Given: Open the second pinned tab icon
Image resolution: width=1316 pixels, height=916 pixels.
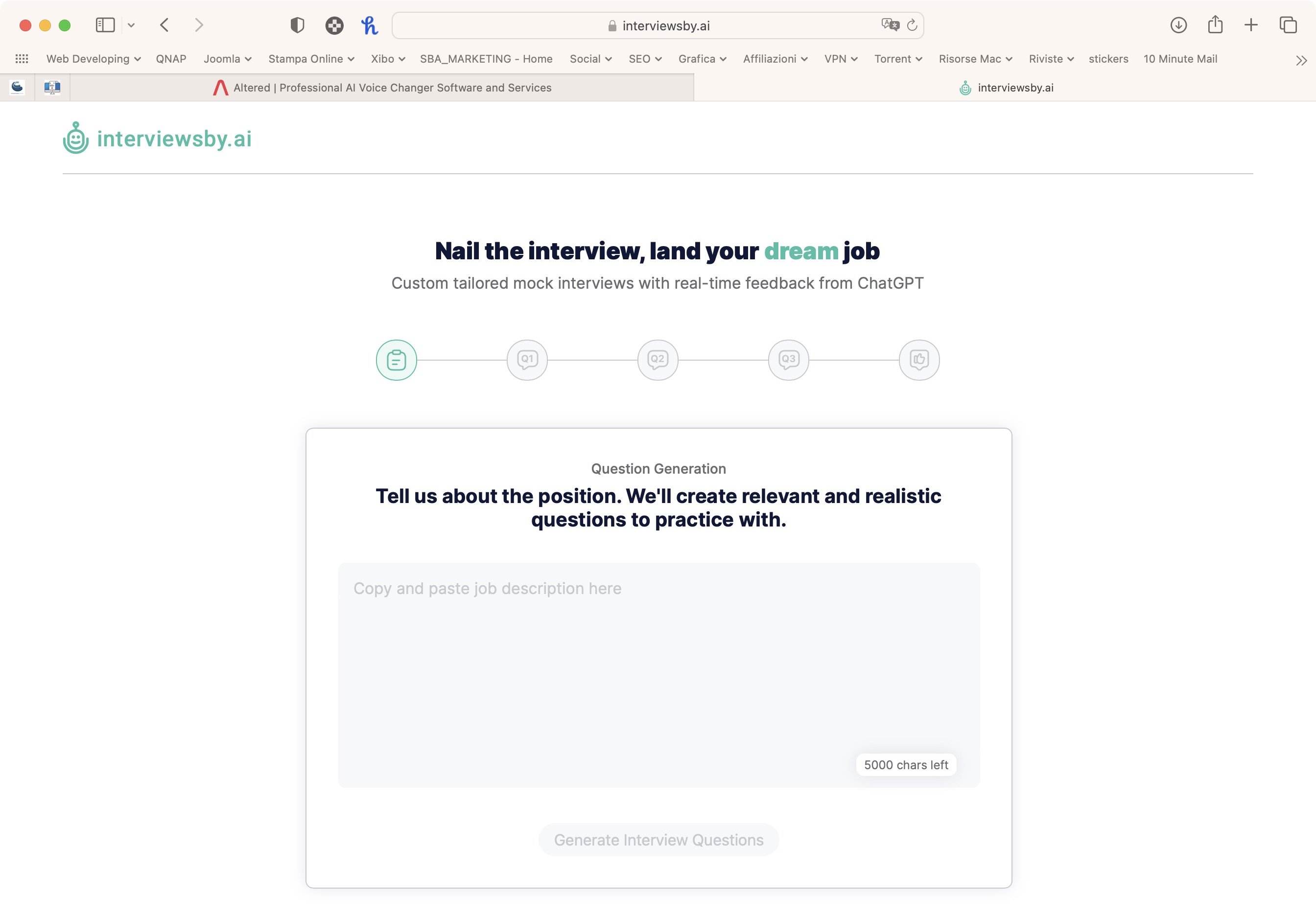Looking at the screenshot, I should (x=52, y=87).
